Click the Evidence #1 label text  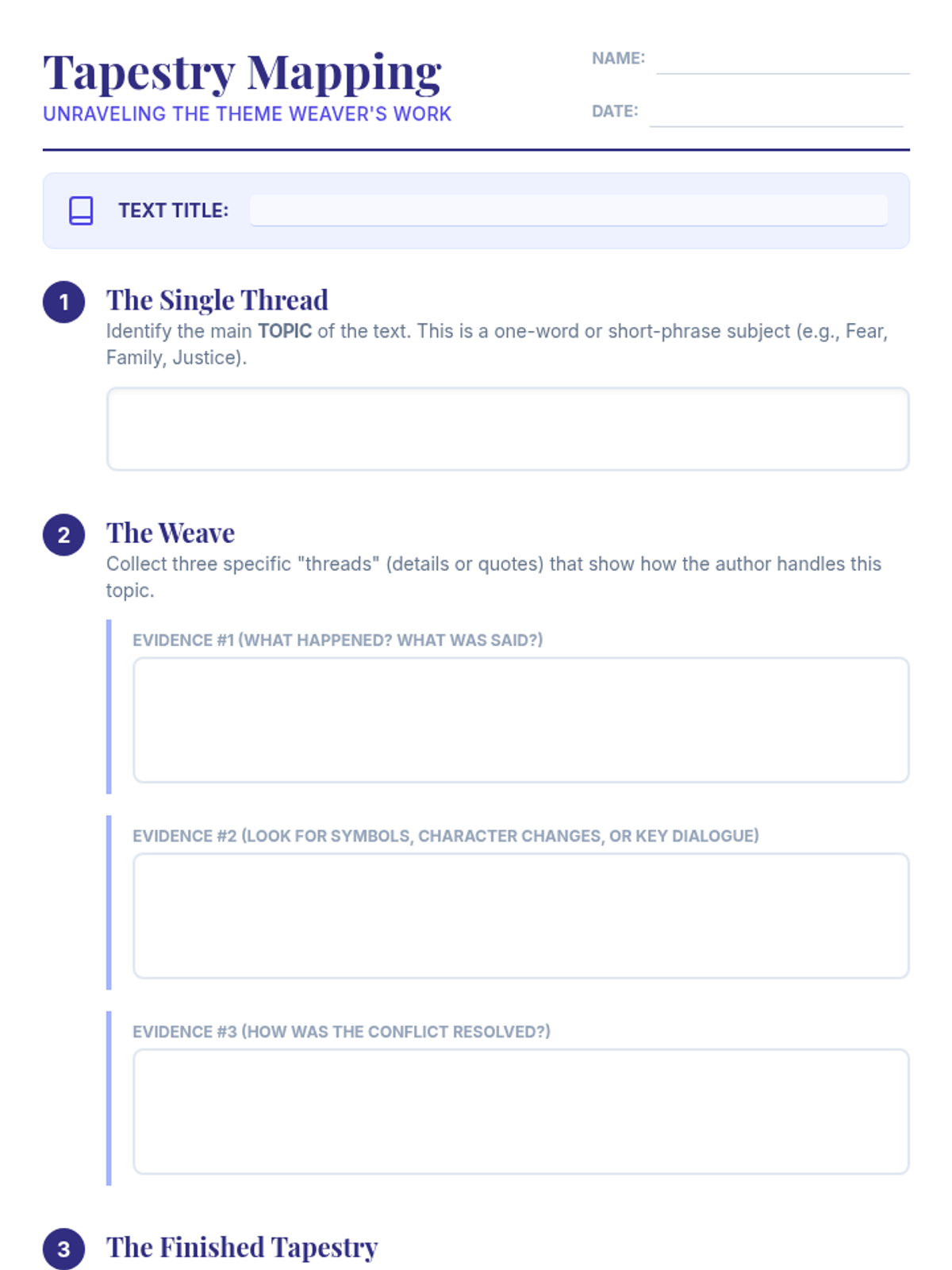[x=337, y=640]
